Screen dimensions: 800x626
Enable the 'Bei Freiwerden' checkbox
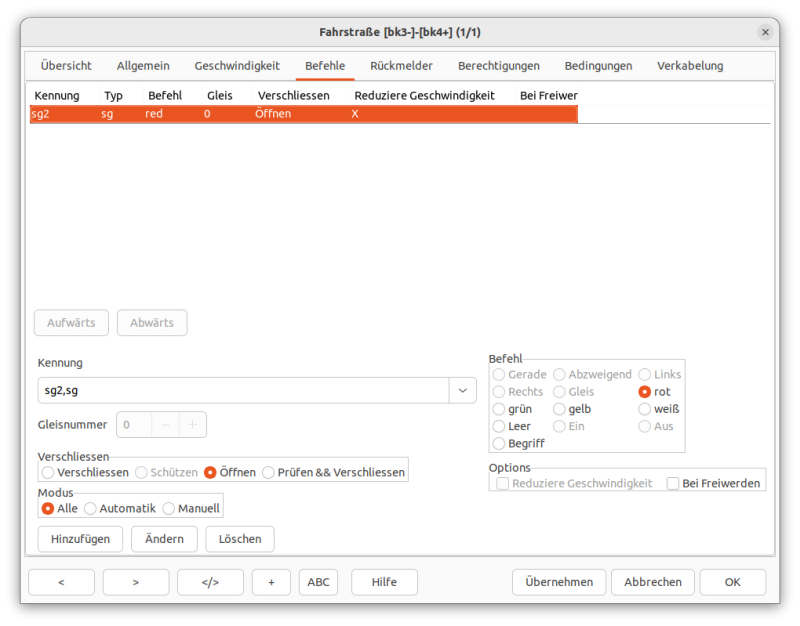click(674, 483)
